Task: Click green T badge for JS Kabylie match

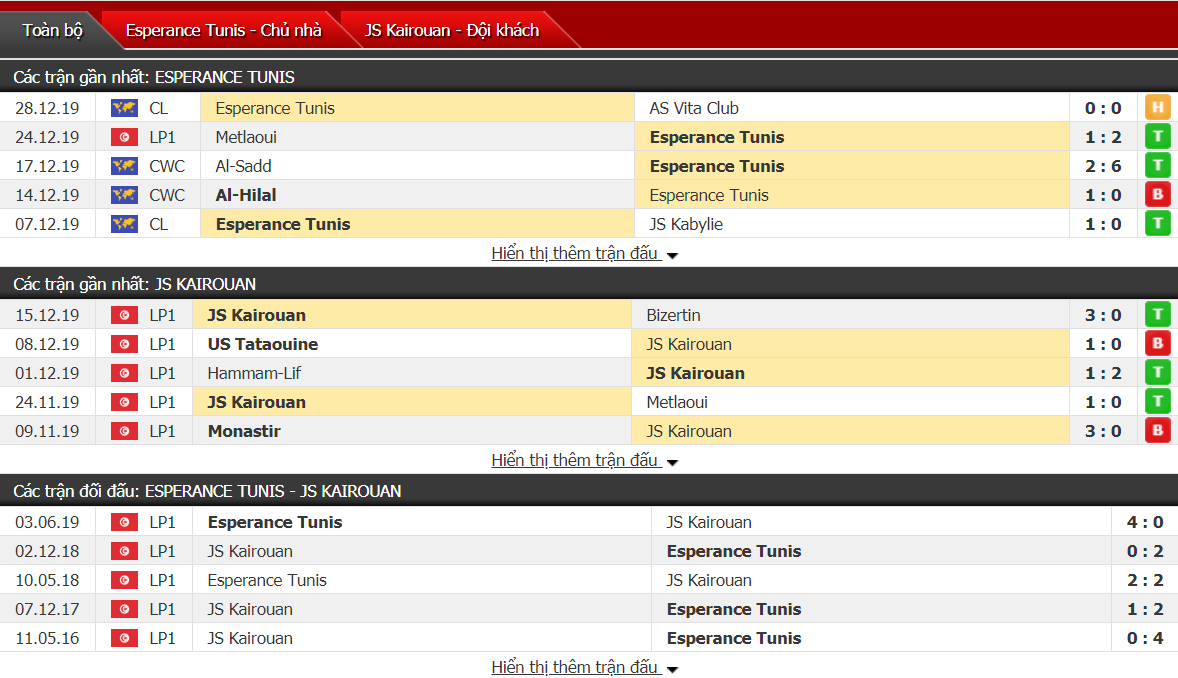Action: (1158, 223)
